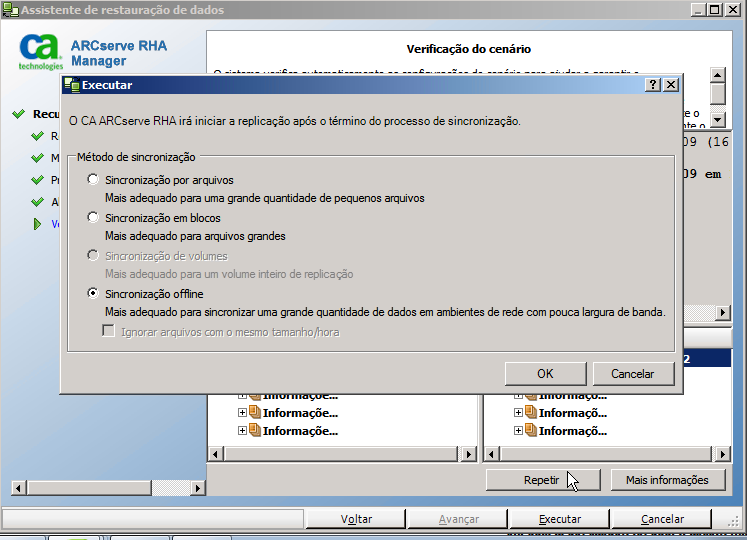The height and width of the screenshot is (540, 747).
Task: Click the green checkmark beside Recu step
Action: tap(18, 114)
